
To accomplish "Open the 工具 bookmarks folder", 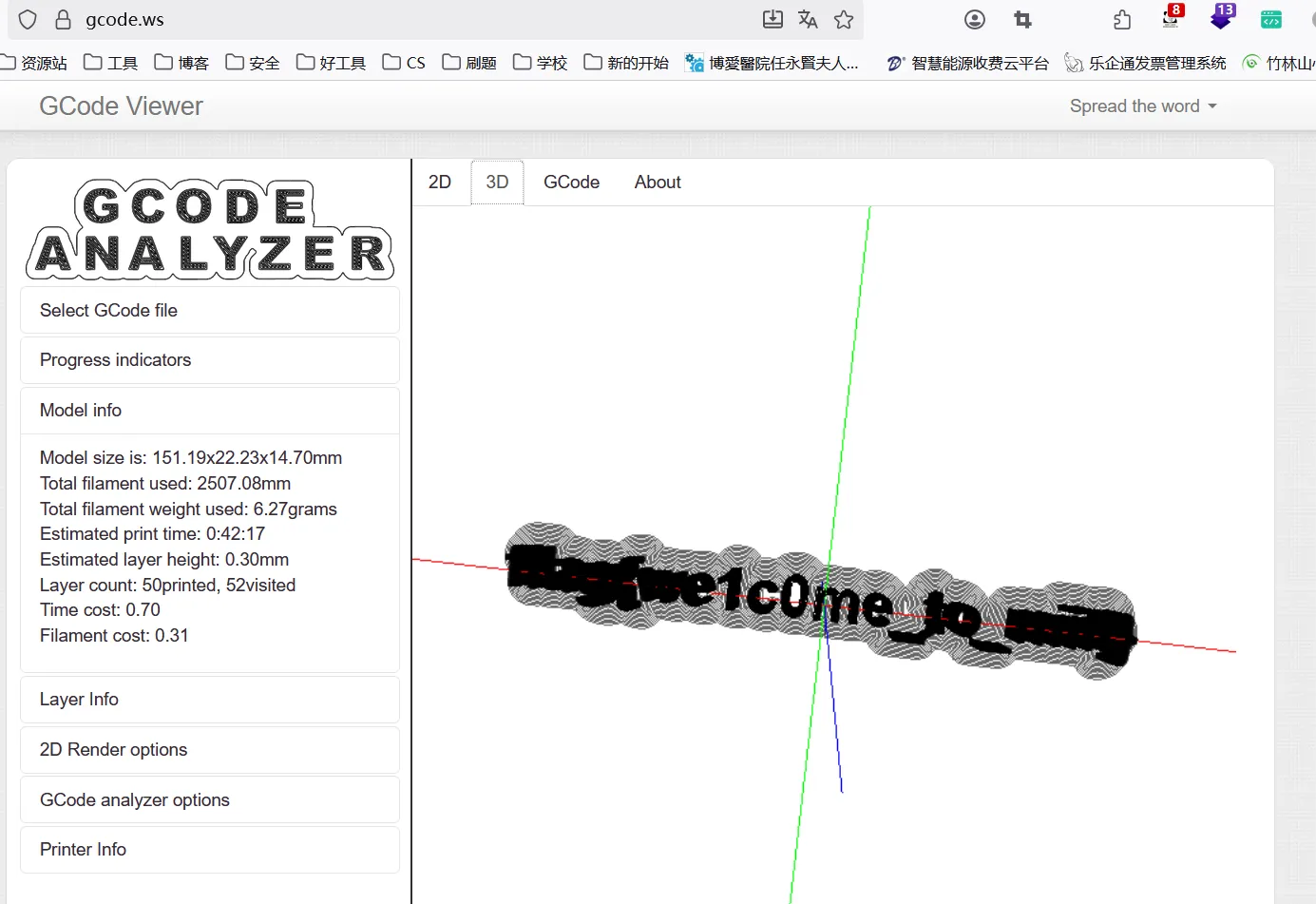I will (110, 63).
